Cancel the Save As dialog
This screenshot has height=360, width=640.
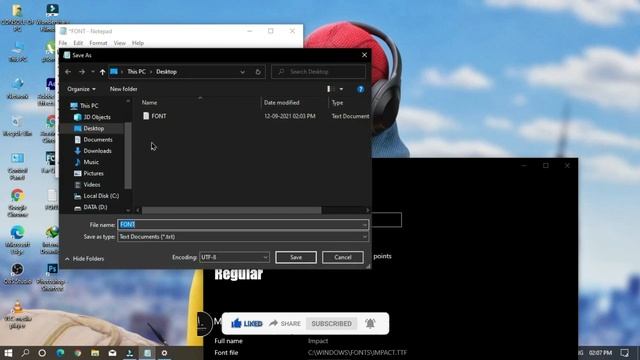tap(343, 257)
